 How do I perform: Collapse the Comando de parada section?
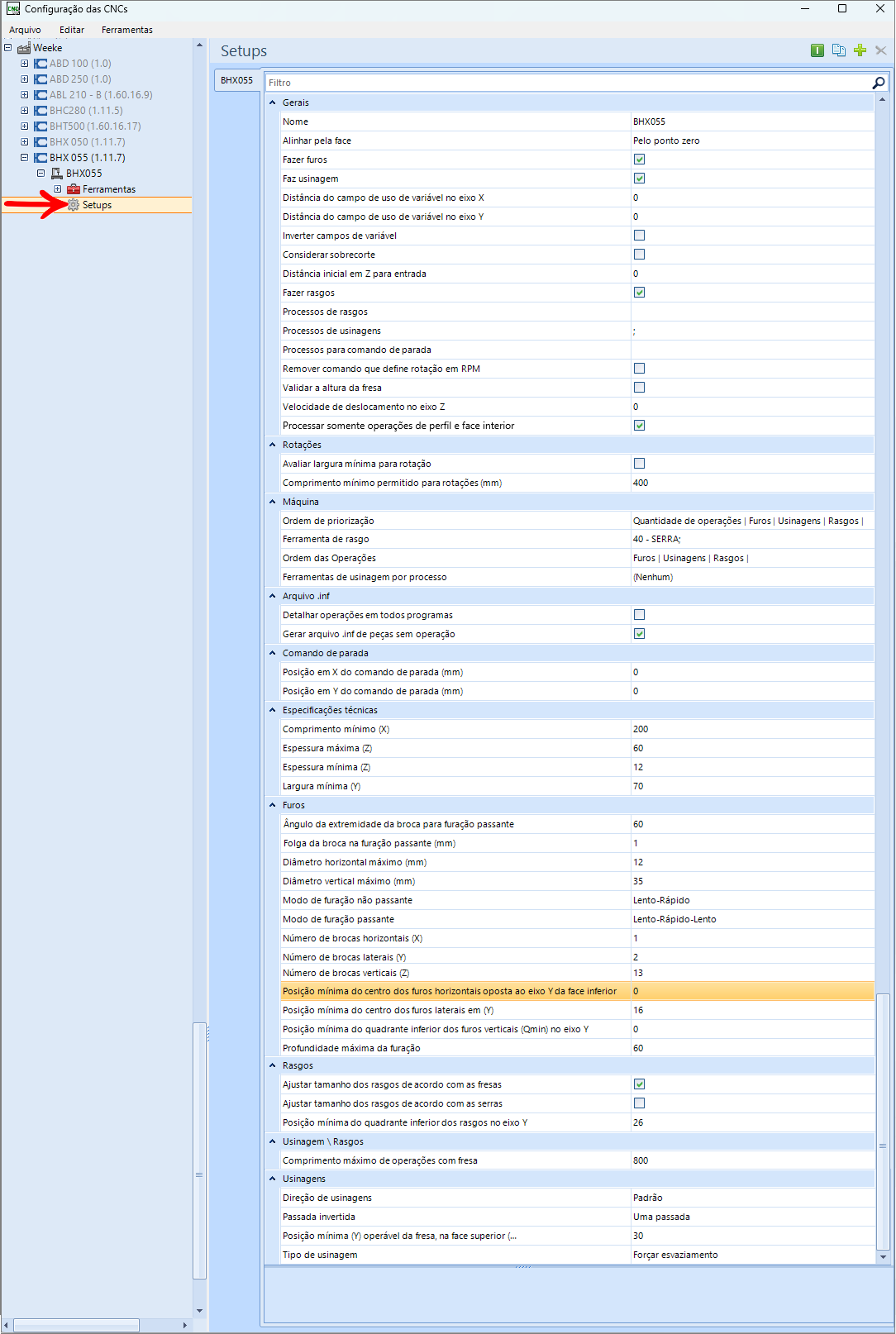tap(273, 653)
